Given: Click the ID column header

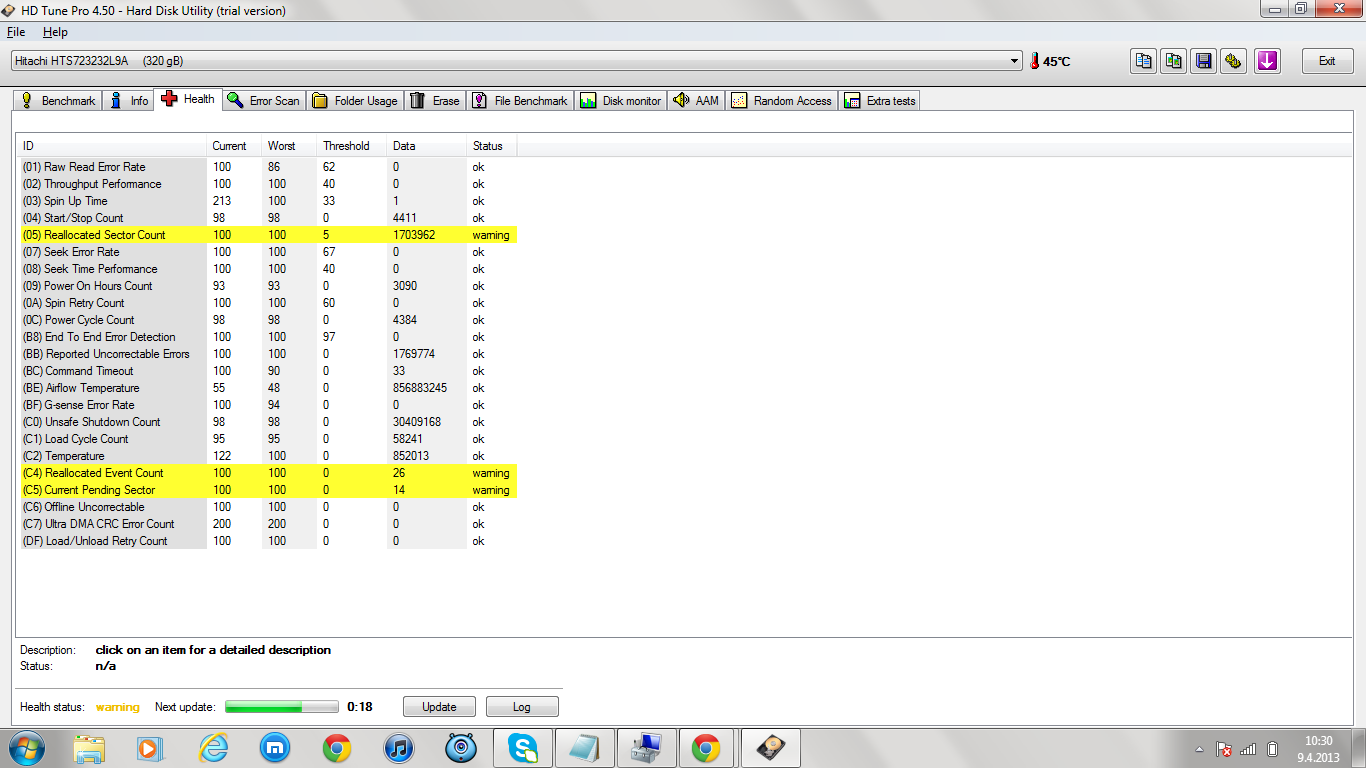Looking at the screenshot, I should click(112, 146).
